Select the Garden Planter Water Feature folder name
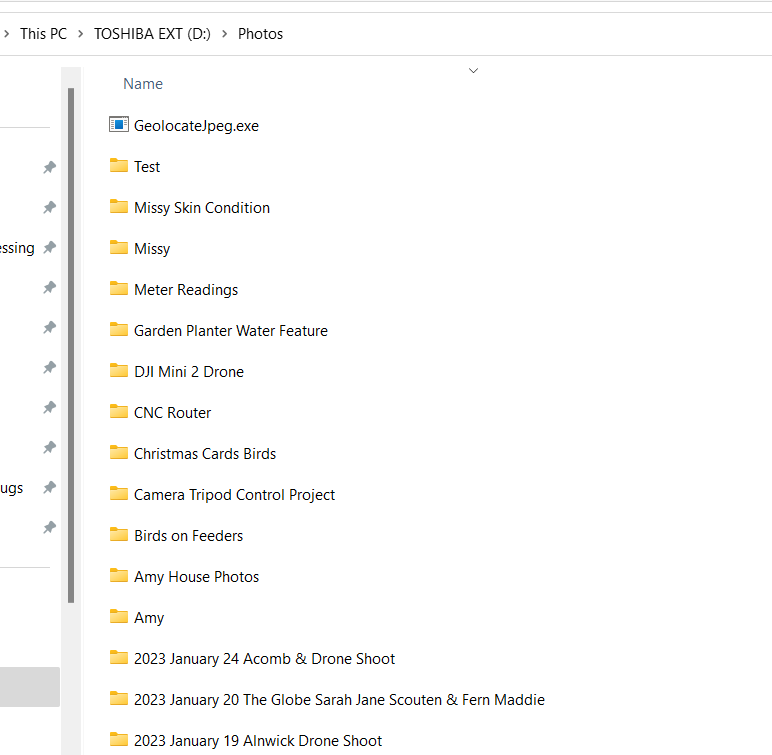Viewport: 772px width, 755px height. pyautogui.click(x=231, y=330)
